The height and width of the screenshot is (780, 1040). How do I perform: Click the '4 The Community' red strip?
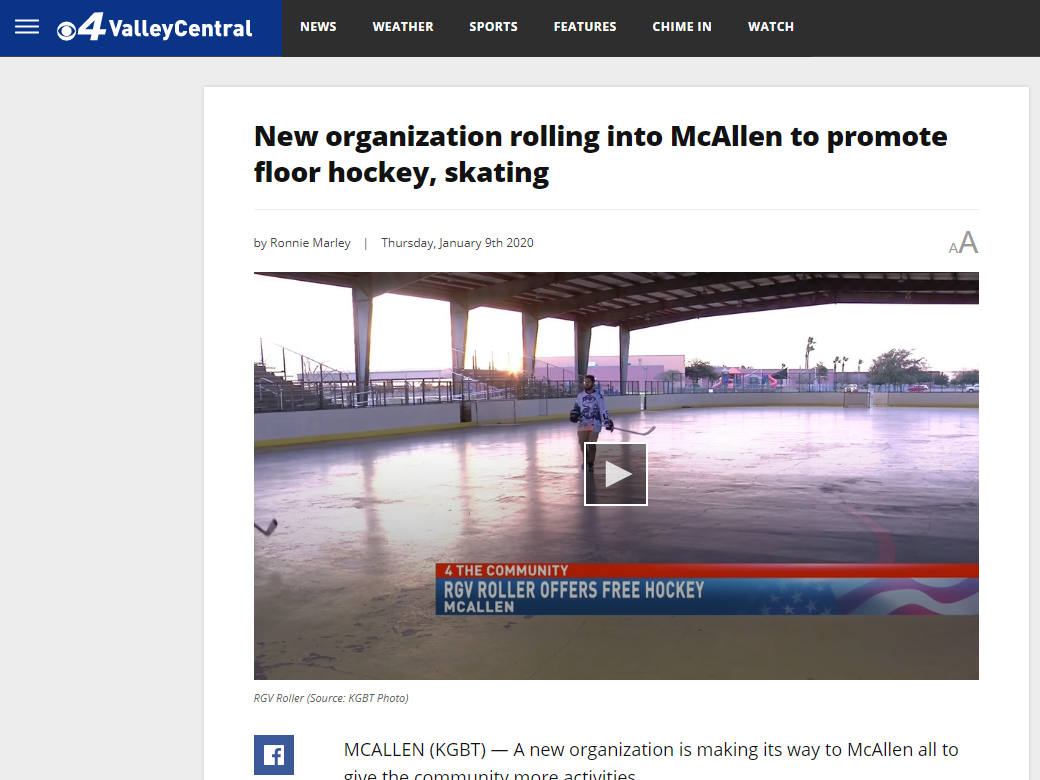pyautogui.click(x=707, y=570)
